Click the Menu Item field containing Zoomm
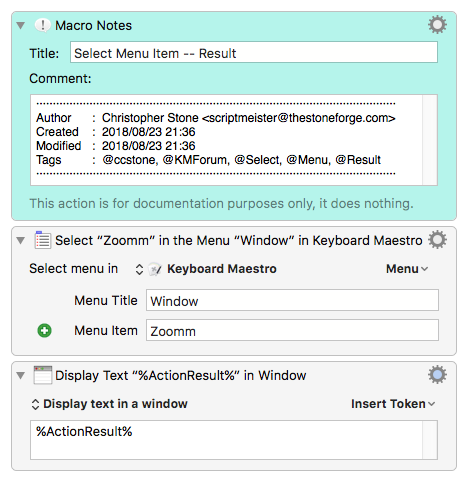468x485 pixels. [292, 330]
